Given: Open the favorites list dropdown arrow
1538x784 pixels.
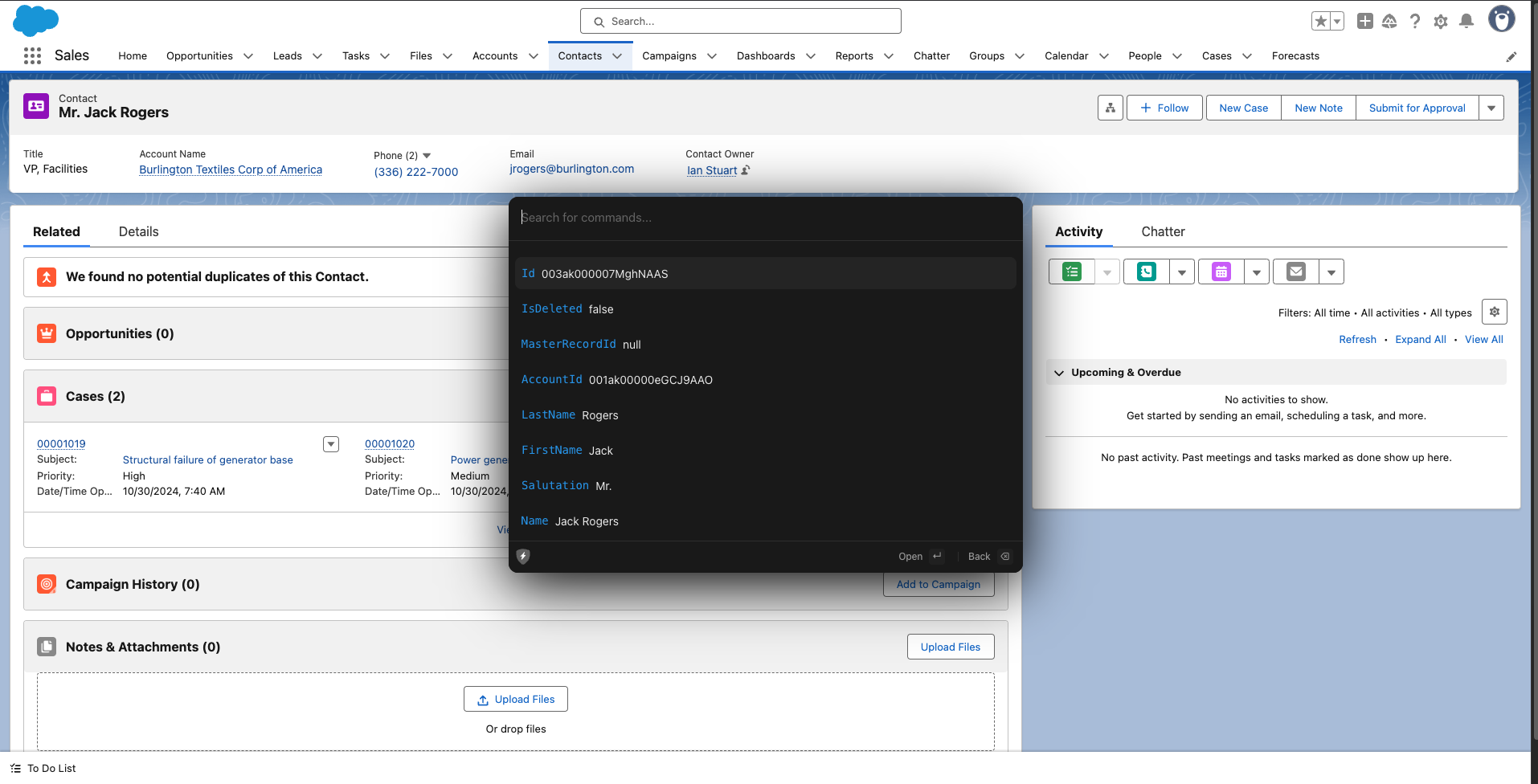Looking at the screenshot, I should (1337, 21).
